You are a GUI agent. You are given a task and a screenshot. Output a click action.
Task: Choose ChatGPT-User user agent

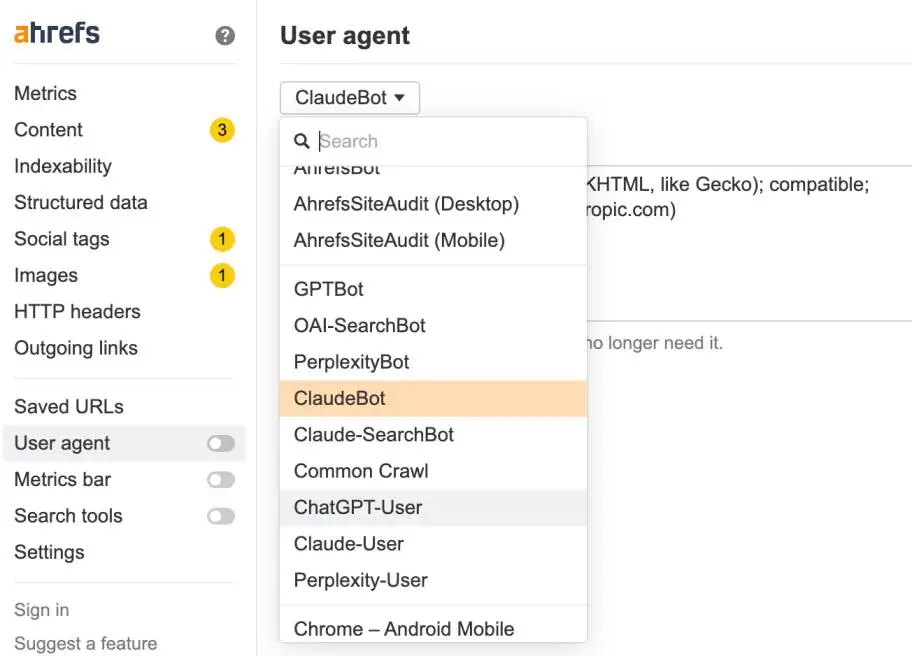tap(433, 508)
